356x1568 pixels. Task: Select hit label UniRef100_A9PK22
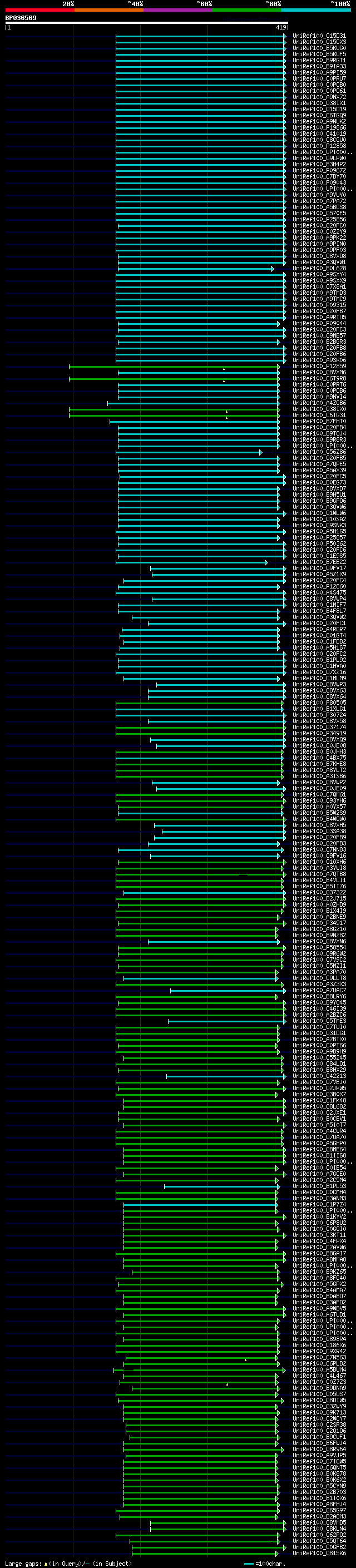tap(319, 238)
